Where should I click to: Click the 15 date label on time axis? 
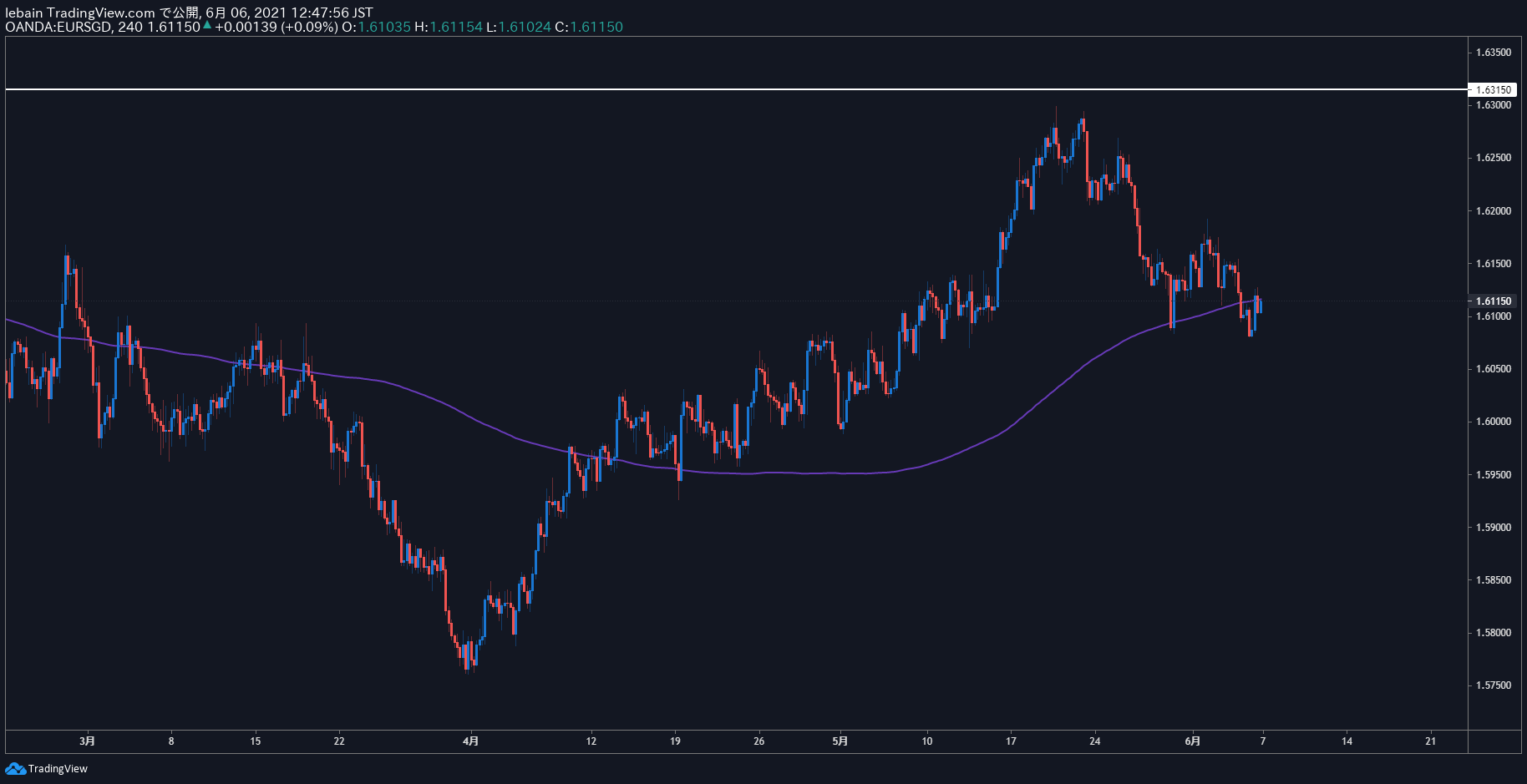(256, 741)
